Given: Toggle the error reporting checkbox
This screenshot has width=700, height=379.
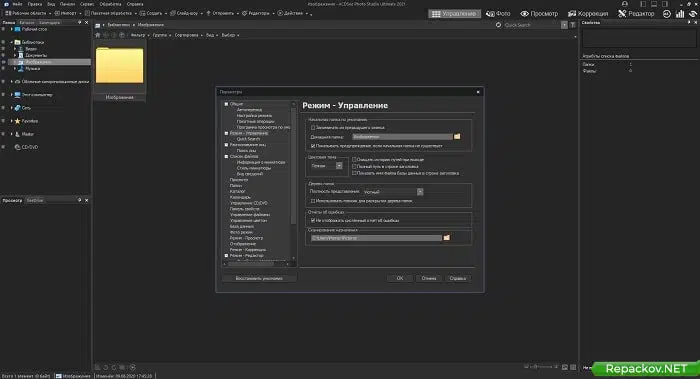Looking at the screenshot, I should [313, 221].
